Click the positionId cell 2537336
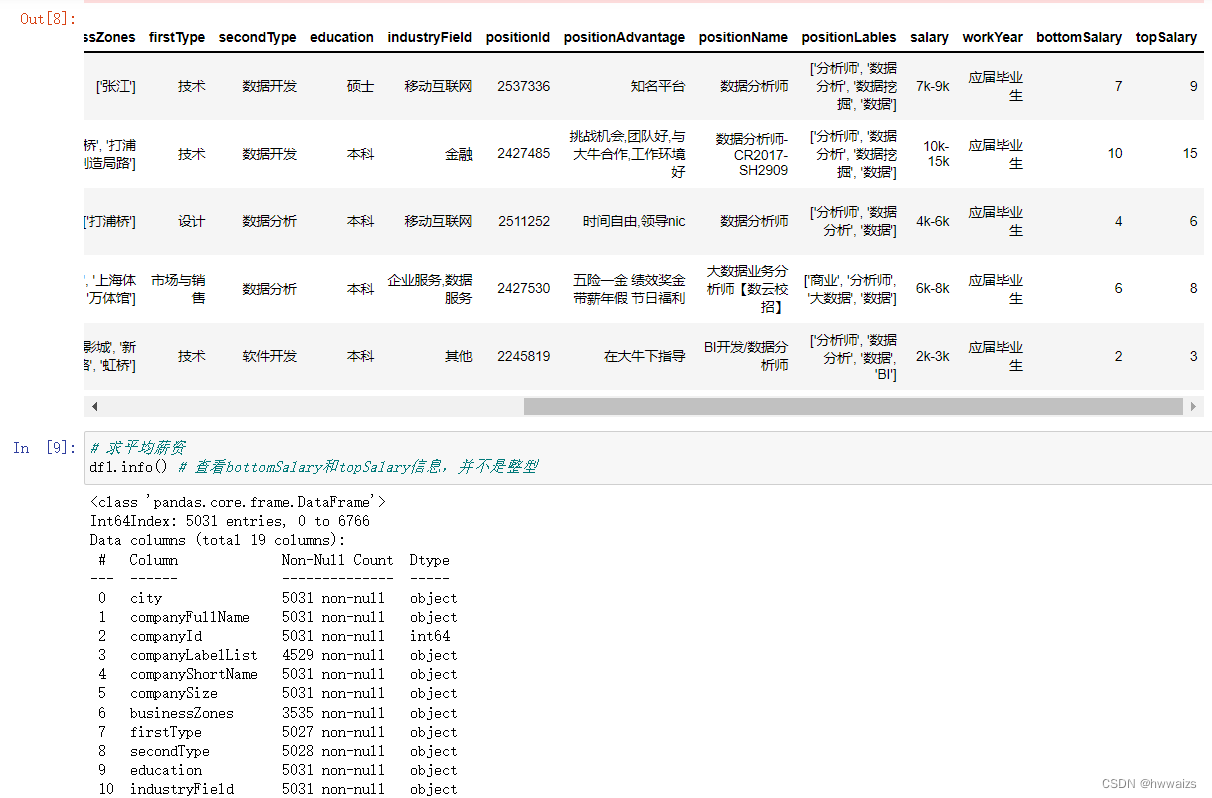The height and width of the screenshot is (798, 1212). coord(524,86)
